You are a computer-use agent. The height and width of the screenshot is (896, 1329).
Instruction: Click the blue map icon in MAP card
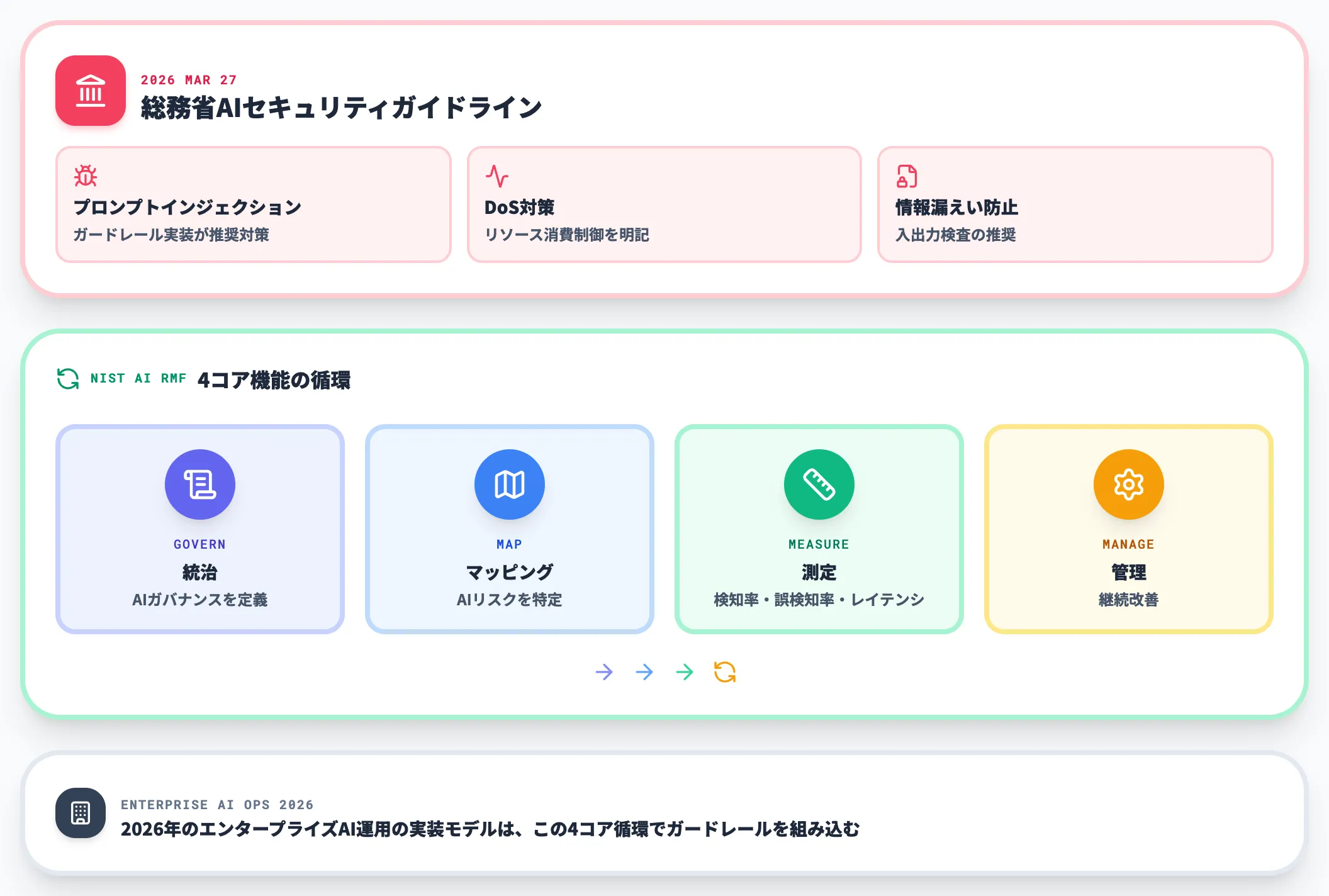pos(510,484)
